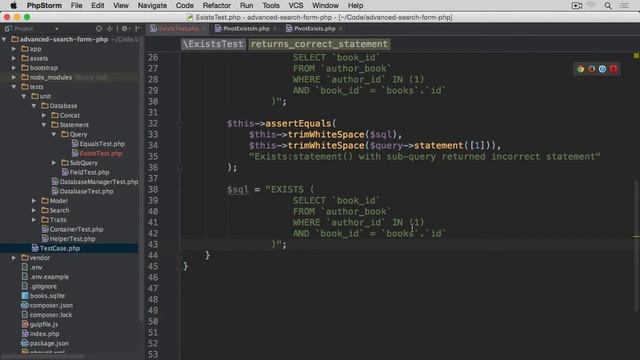Collapse the Statement folder
This screenshot has height=360, width=640.
(44, 124)
